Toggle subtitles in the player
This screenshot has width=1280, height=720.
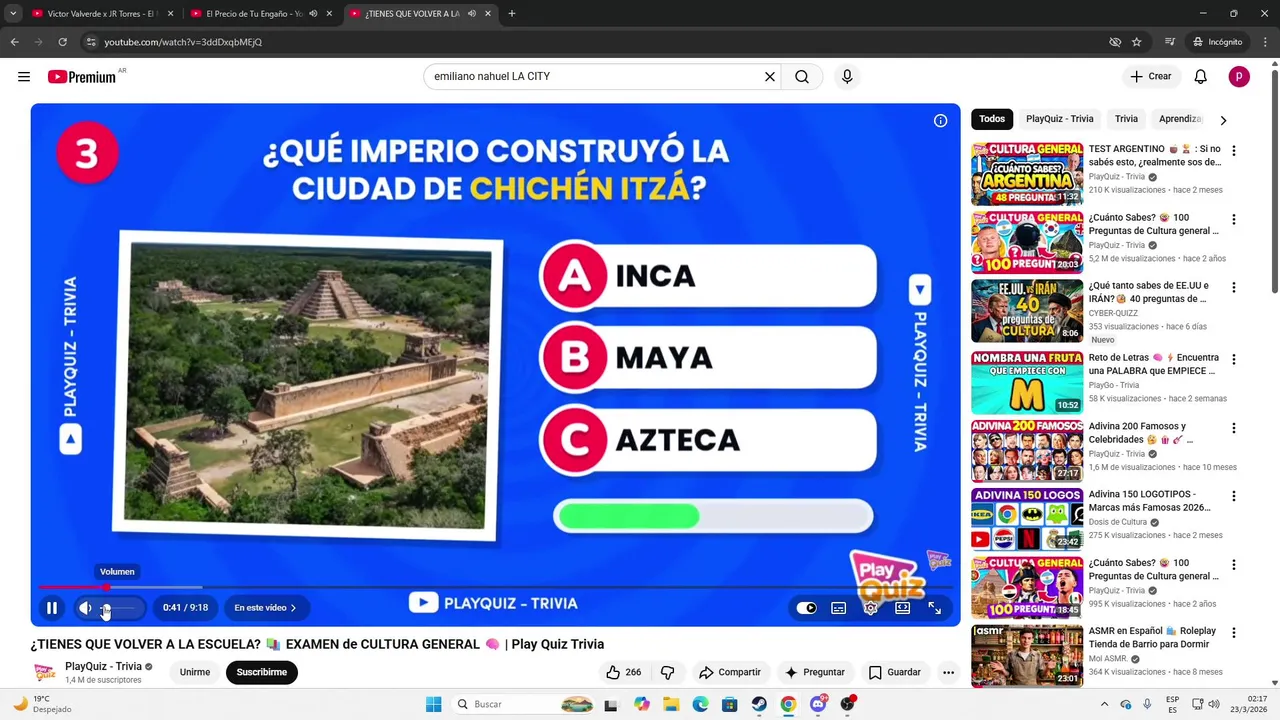[x=839, y=608]
